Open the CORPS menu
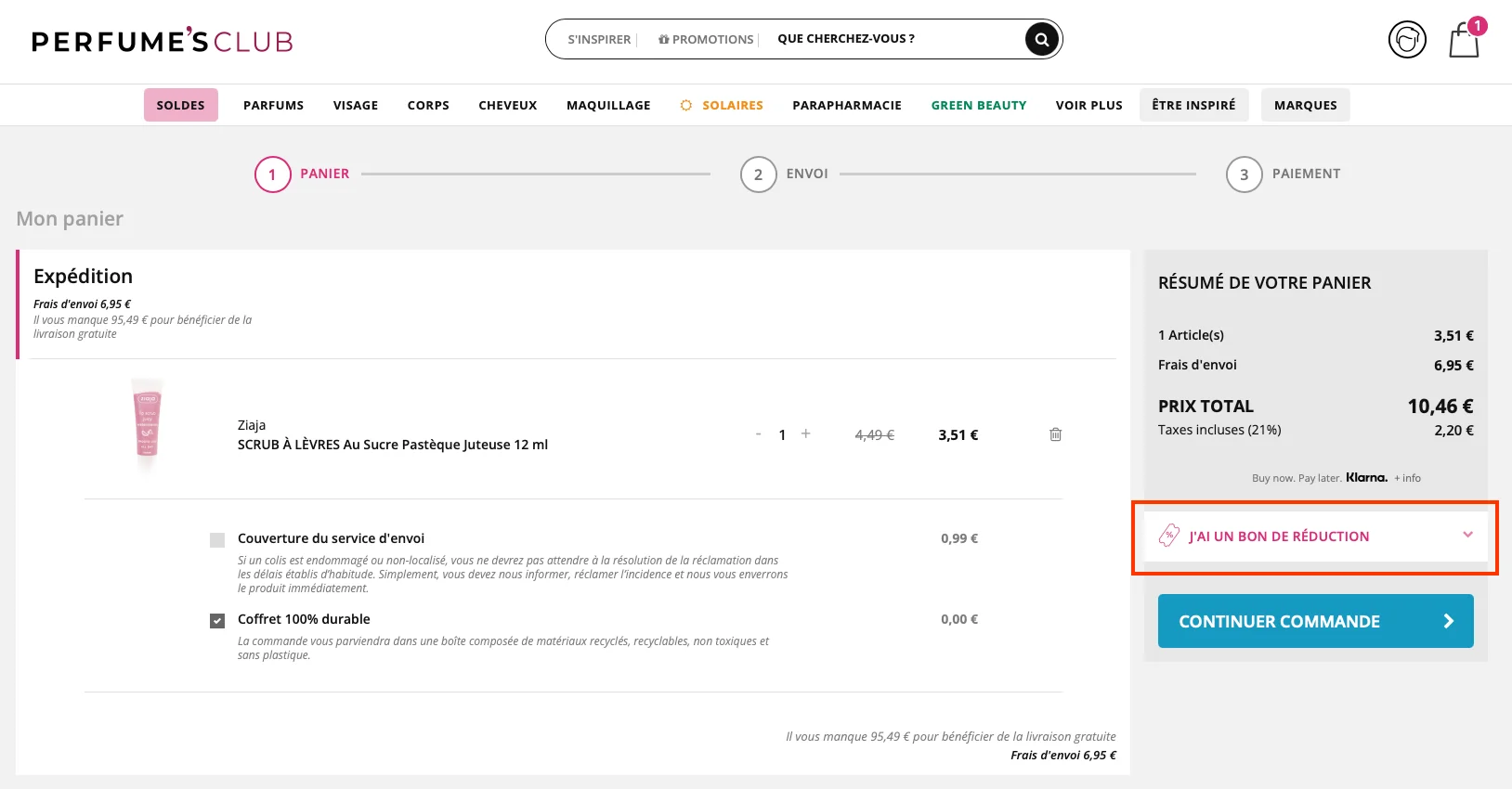Image resolution: width=1512 pixels, height=789 pixels. tap(428, 105)
